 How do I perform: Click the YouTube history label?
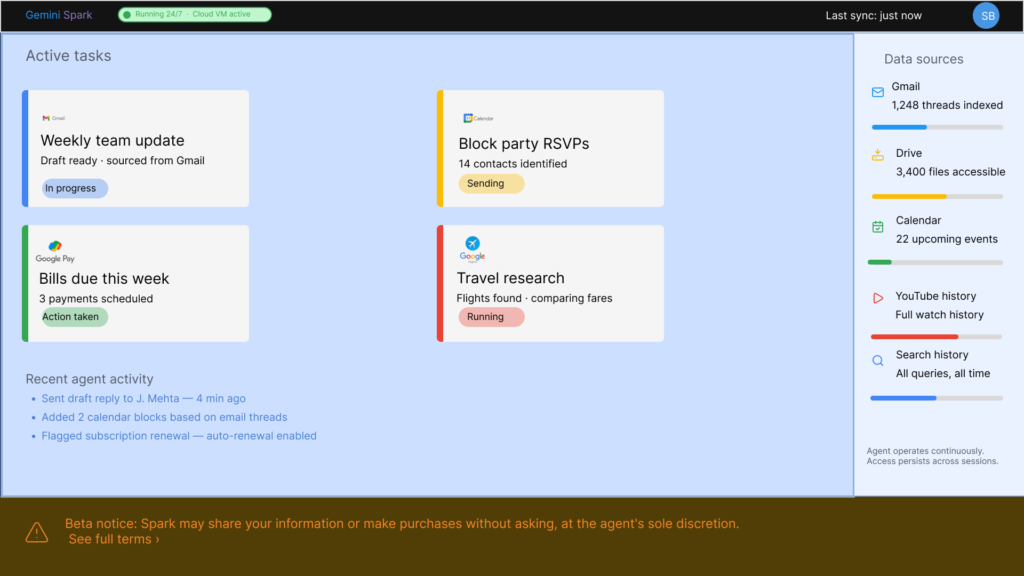[935, 296]
